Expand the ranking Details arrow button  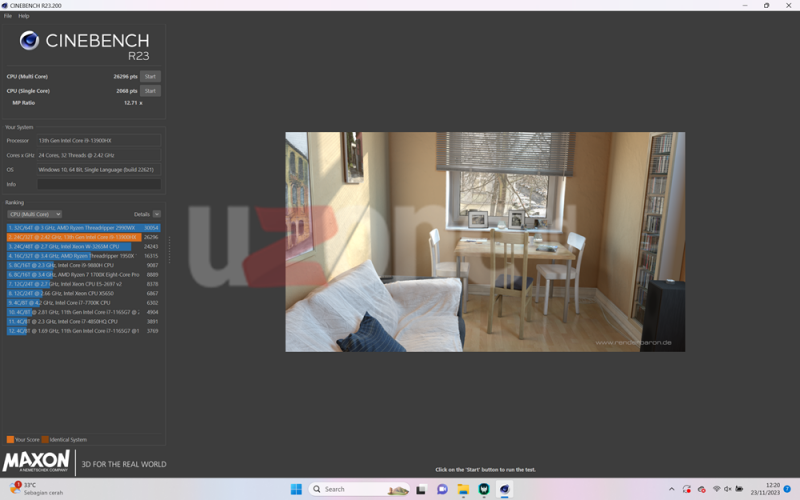tap(157, 214)
